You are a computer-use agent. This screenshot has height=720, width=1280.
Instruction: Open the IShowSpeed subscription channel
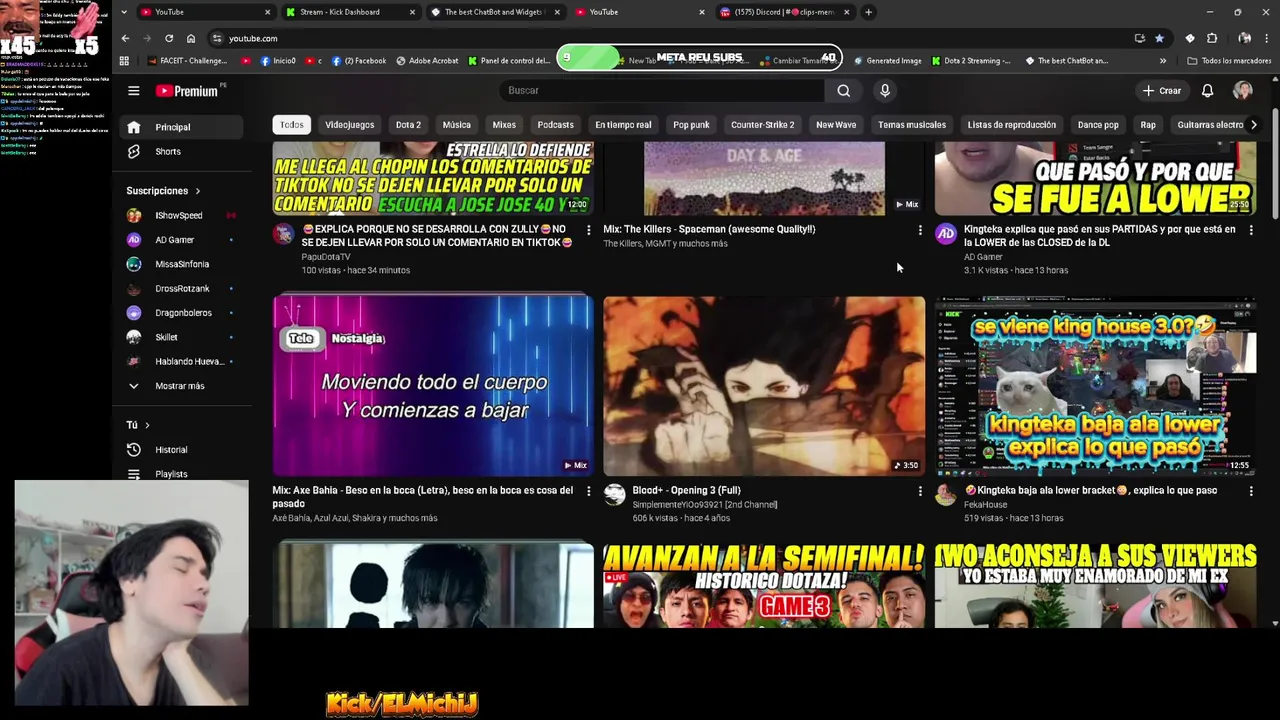(181, 215)
